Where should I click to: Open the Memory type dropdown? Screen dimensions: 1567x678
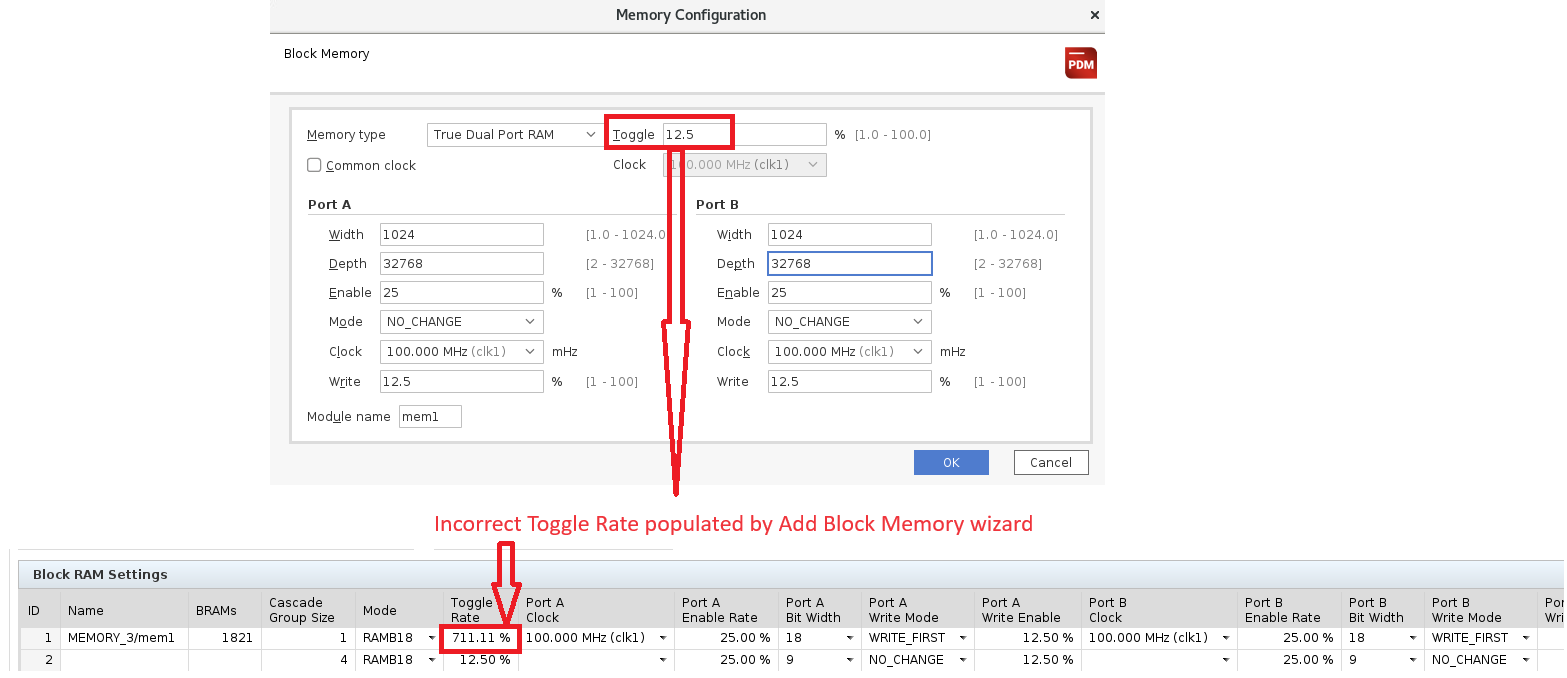click(514, 134)
